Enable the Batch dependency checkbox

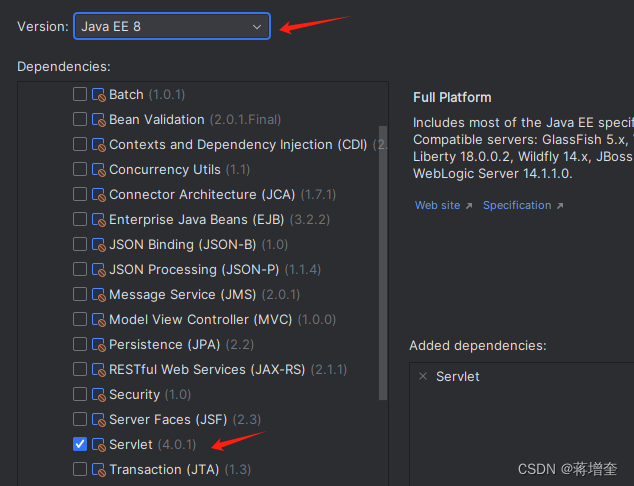(80, 94)
